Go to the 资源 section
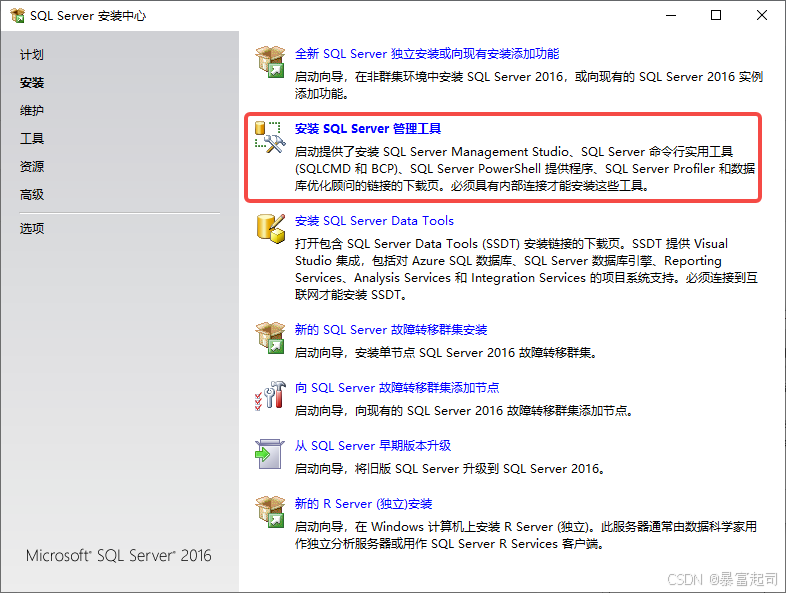 point(32,167)
